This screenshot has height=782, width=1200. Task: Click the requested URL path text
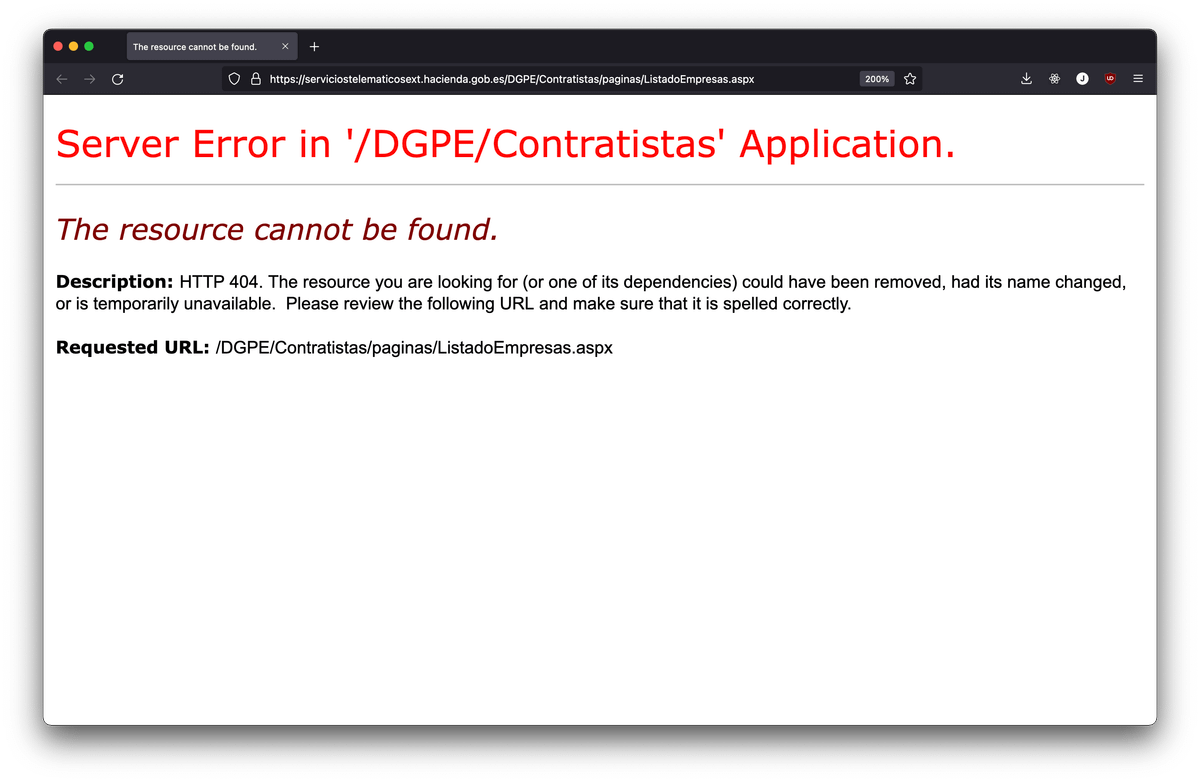(414, 348)
